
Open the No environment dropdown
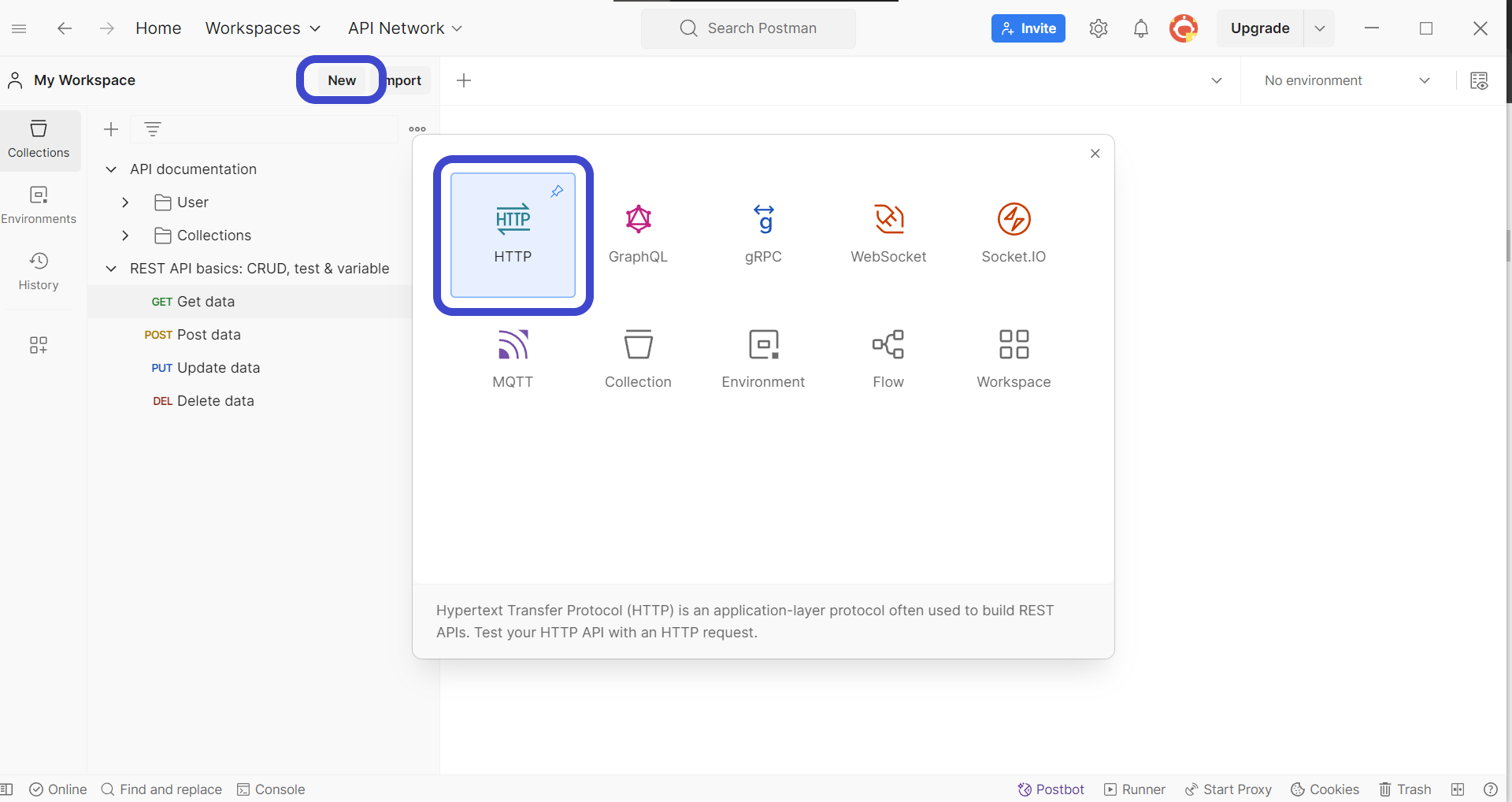[1347, 80]
